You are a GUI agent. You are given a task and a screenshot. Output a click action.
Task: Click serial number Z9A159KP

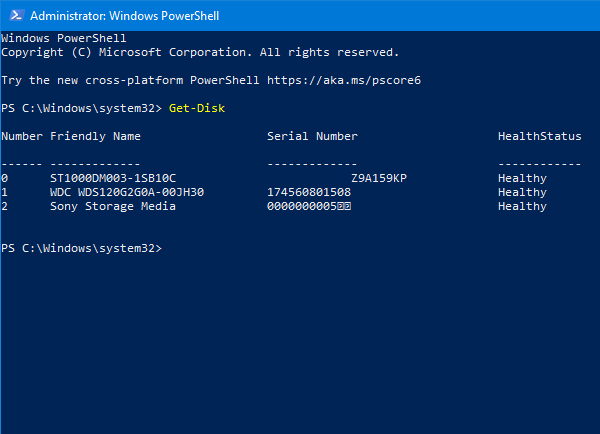378,178
